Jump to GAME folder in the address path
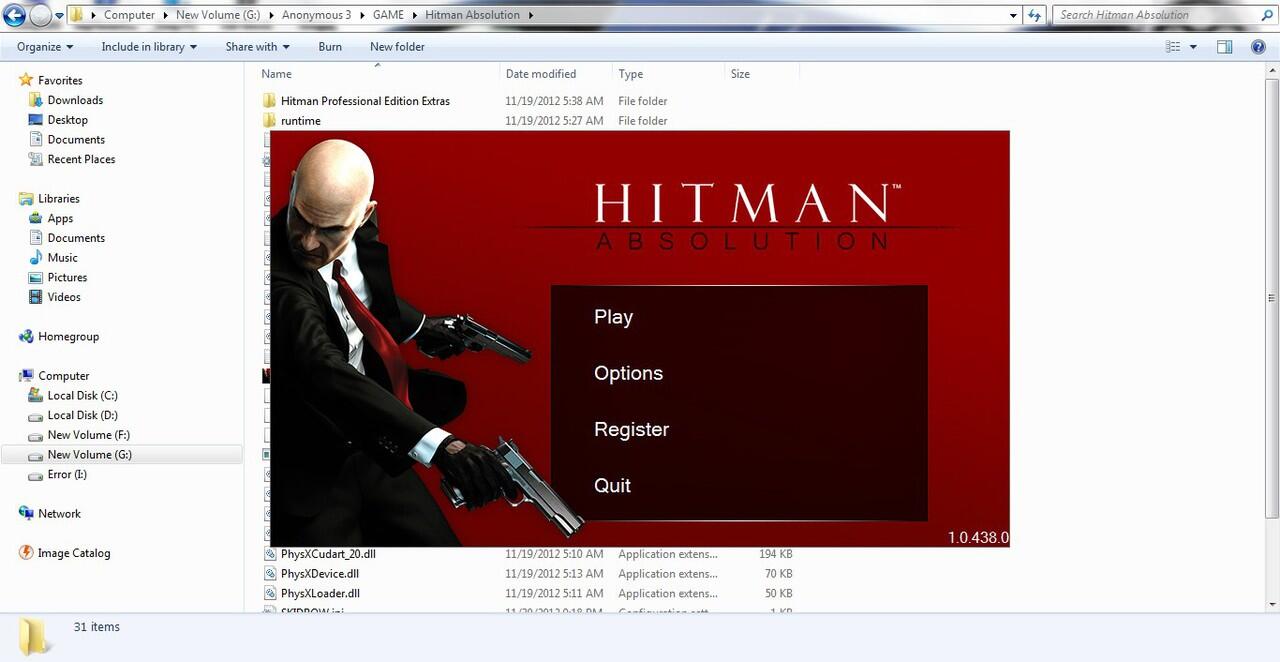The image size is (1280, 662). pos(388,15)
